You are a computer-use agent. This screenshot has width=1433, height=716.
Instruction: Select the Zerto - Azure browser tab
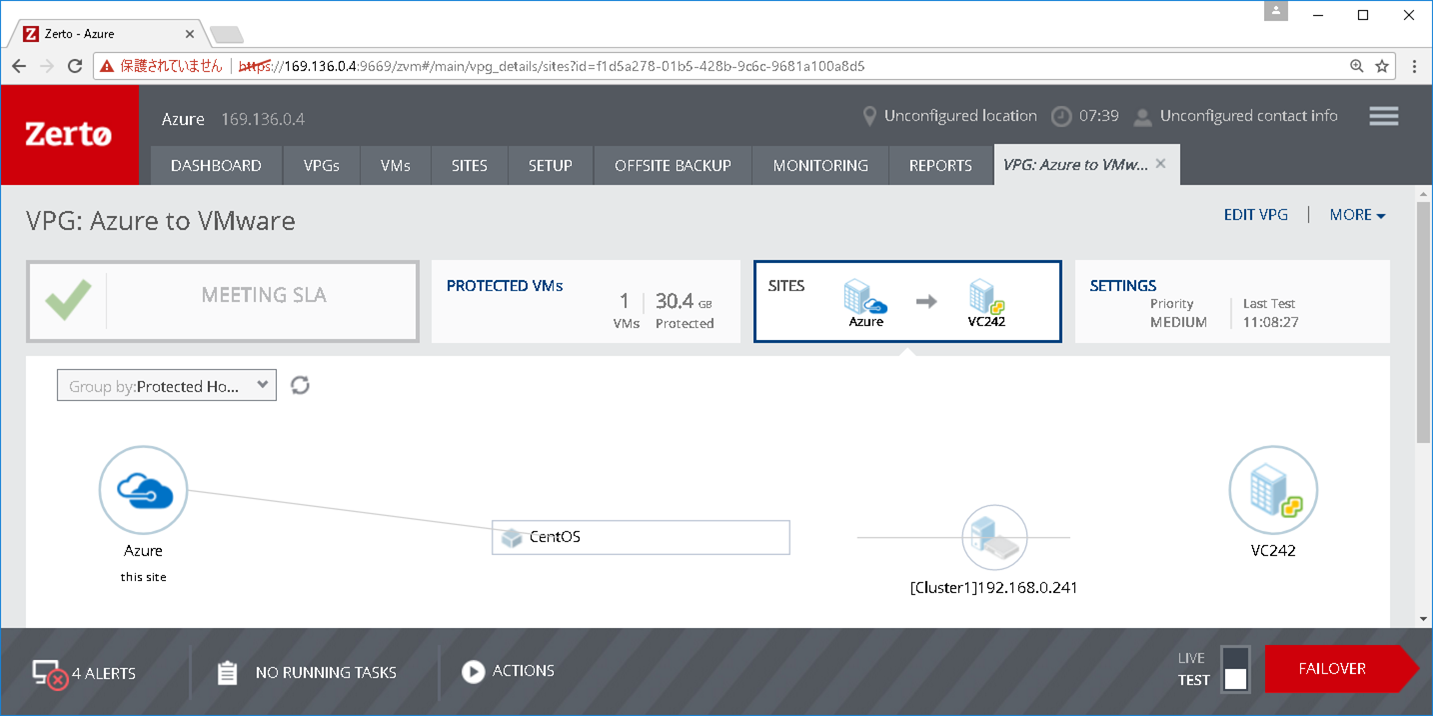[x=108, y=33]
